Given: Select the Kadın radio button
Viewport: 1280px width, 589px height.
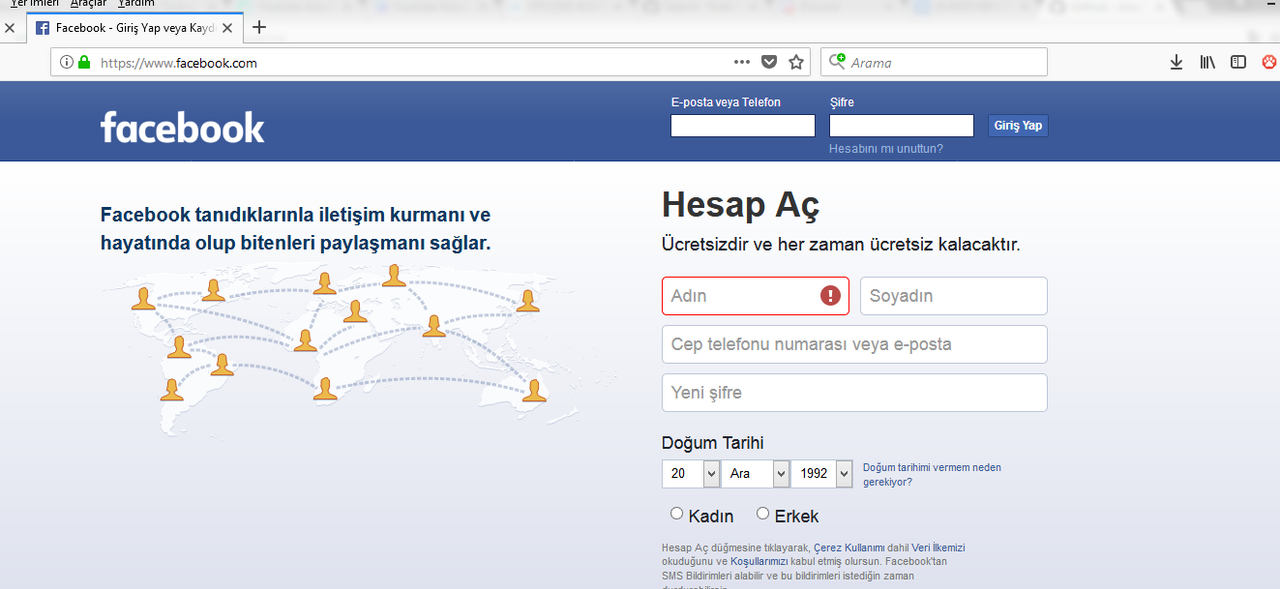Looking at the screenshot, I should pyautogui.click(x=677, y=514).
